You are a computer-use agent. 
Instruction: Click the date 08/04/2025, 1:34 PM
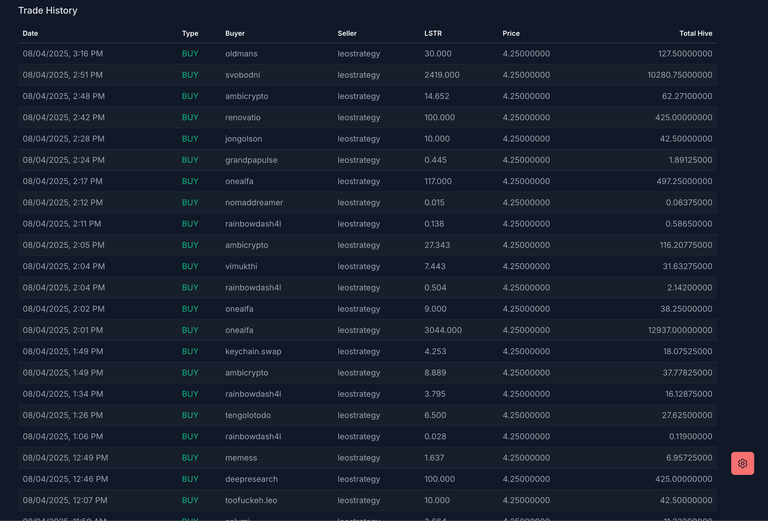[x=63, y=394]
